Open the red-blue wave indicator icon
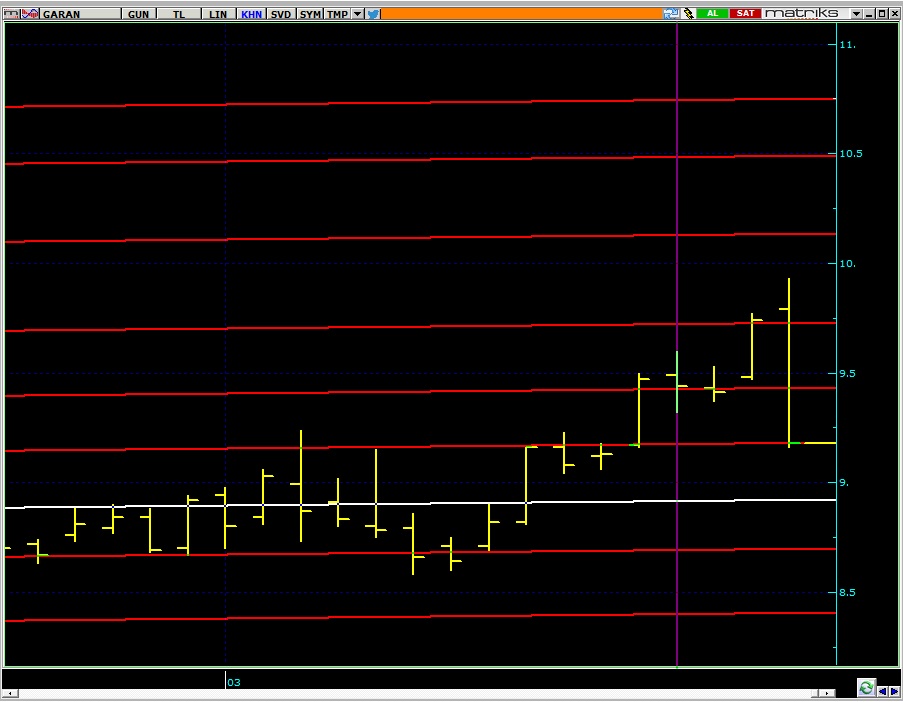The height and width of the screenshot is (702, 903). coord(30,14)
